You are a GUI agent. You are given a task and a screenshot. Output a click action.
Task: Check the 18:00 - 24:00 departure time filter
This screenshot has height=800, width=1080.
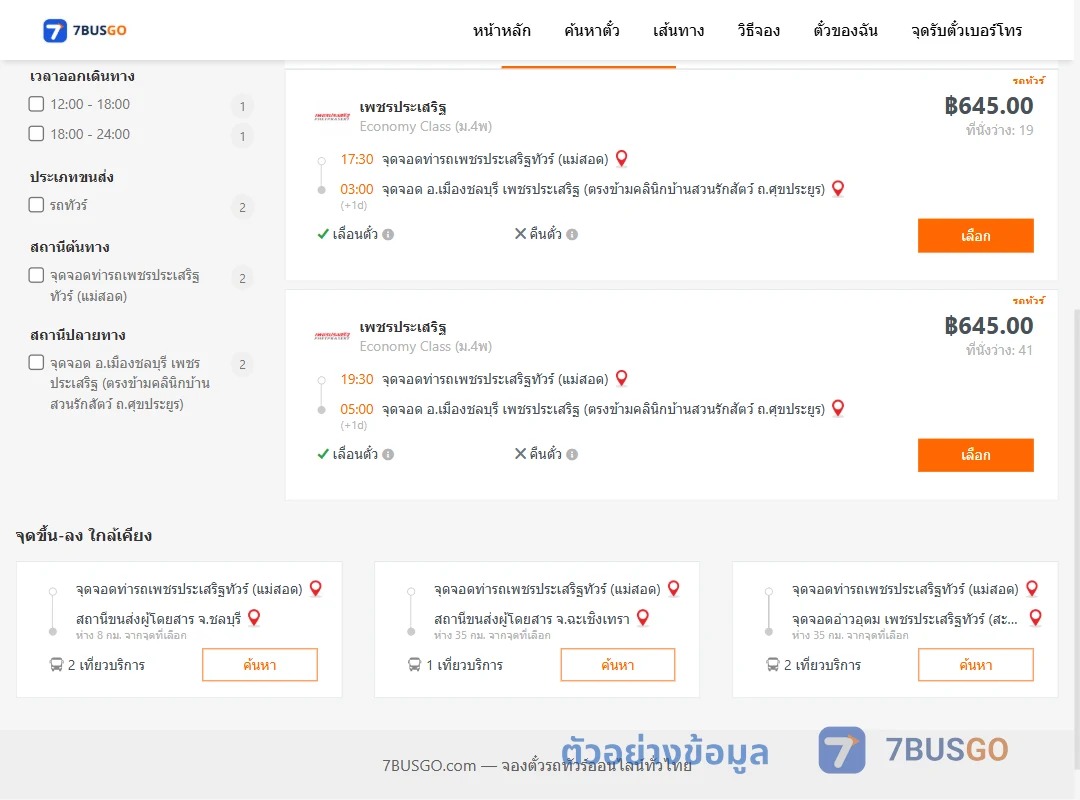click(x=36, y=134)
